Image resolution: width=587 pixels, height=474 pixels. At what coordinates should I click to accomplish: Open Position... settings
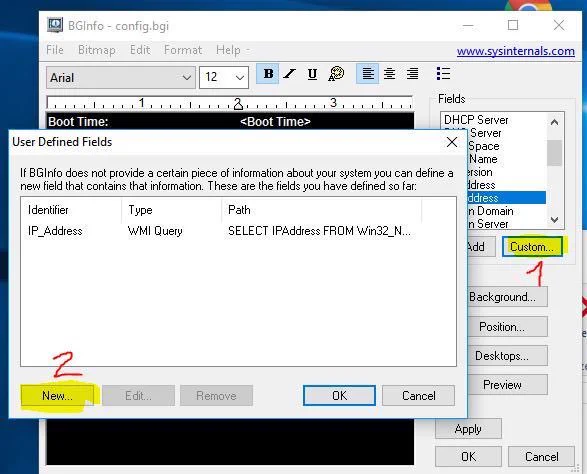click(x=507, y=326)
